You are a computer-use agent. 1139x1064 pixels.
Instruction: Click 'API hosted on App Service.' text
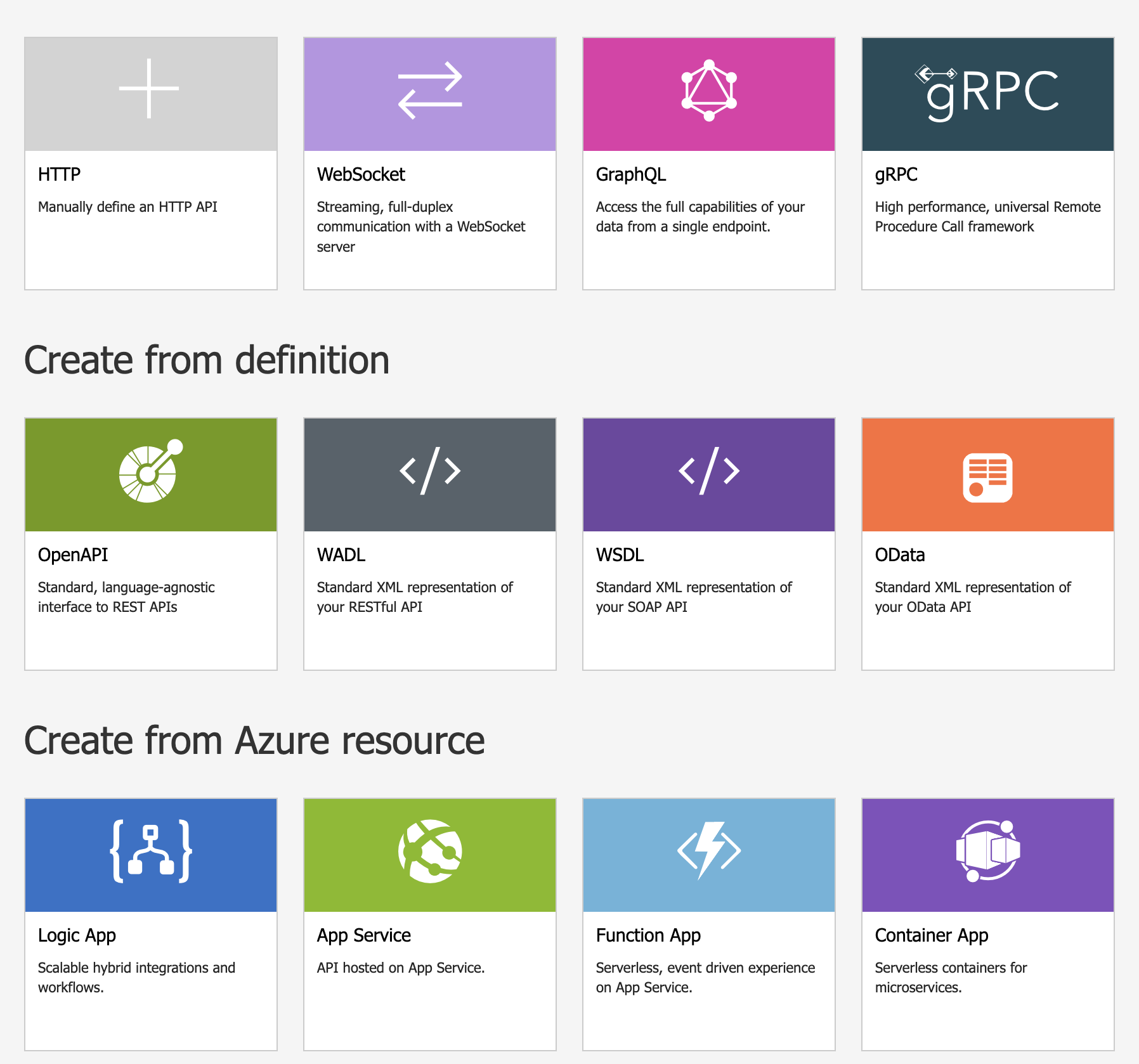(x=401, y=968)
